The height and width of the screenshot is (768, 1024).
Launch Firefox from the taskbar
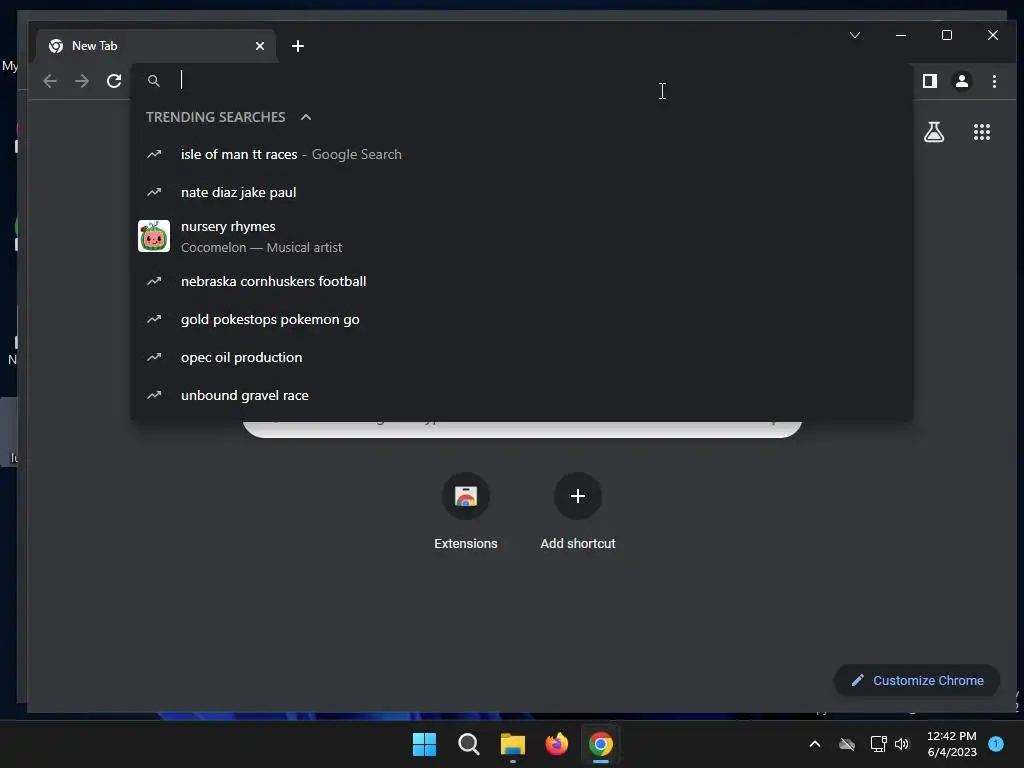556,744
